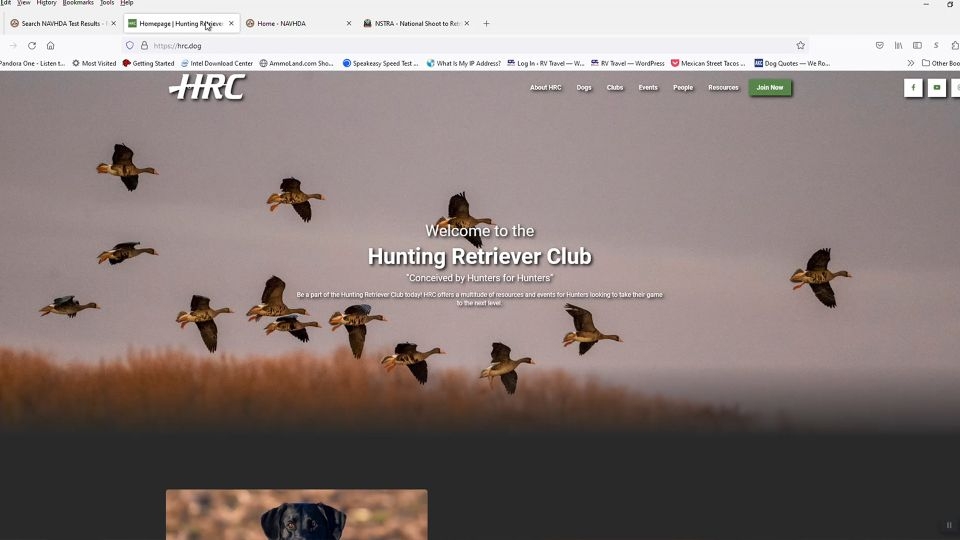Click the black Labrador photo thumbnail
Screen dimensions: 960x540
(x=296, y=514)
